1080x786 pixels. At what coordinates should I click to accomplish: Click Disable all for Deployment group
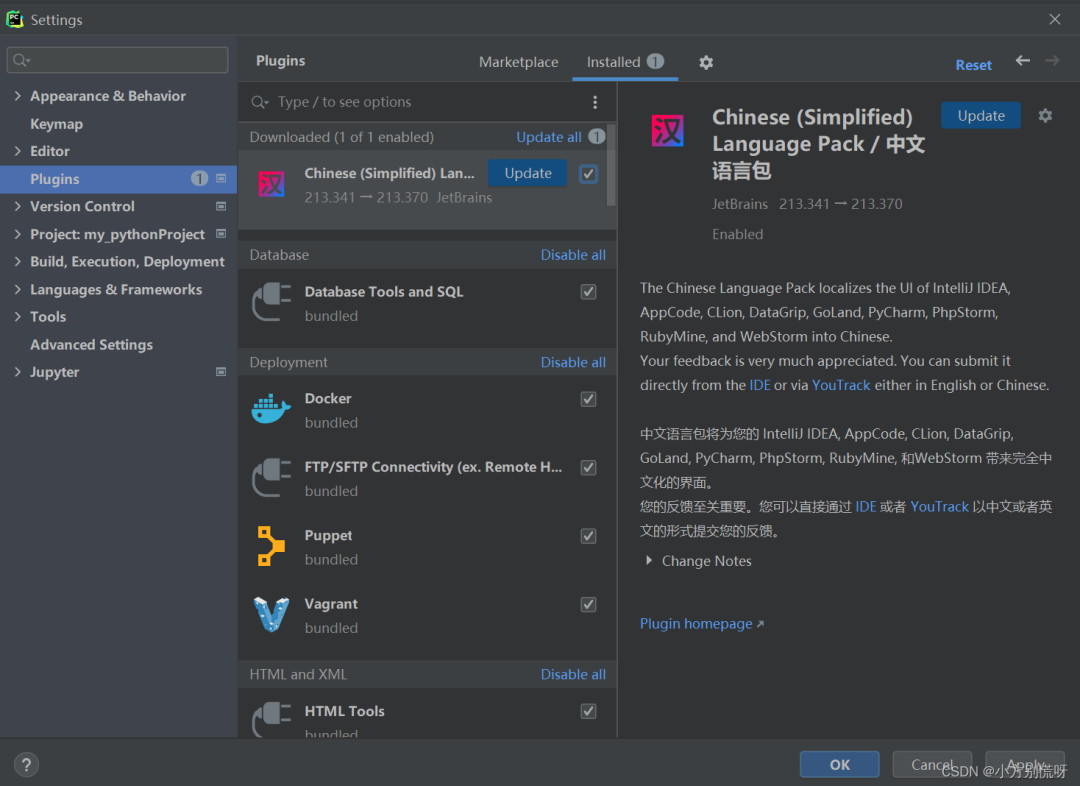(573, 362)
